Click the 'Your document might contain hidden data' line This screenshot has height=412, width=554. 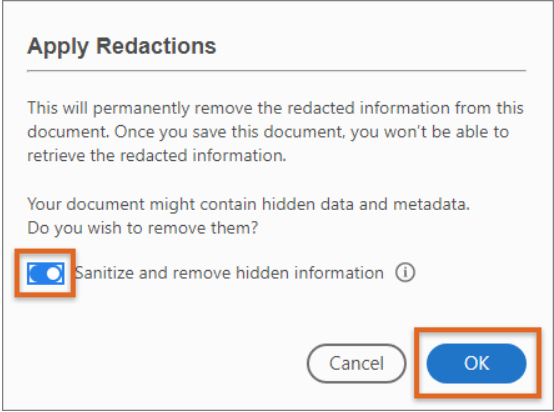[248, 204]
